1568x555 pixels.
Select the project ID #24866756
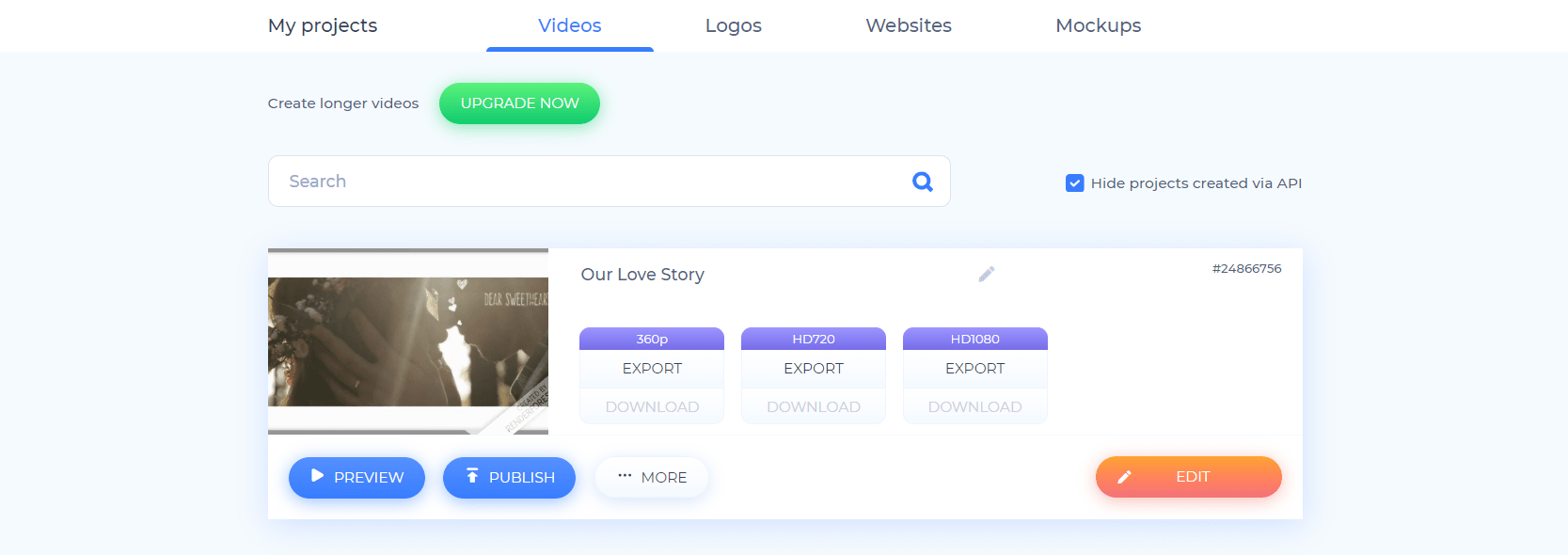tap(1246, 269)
